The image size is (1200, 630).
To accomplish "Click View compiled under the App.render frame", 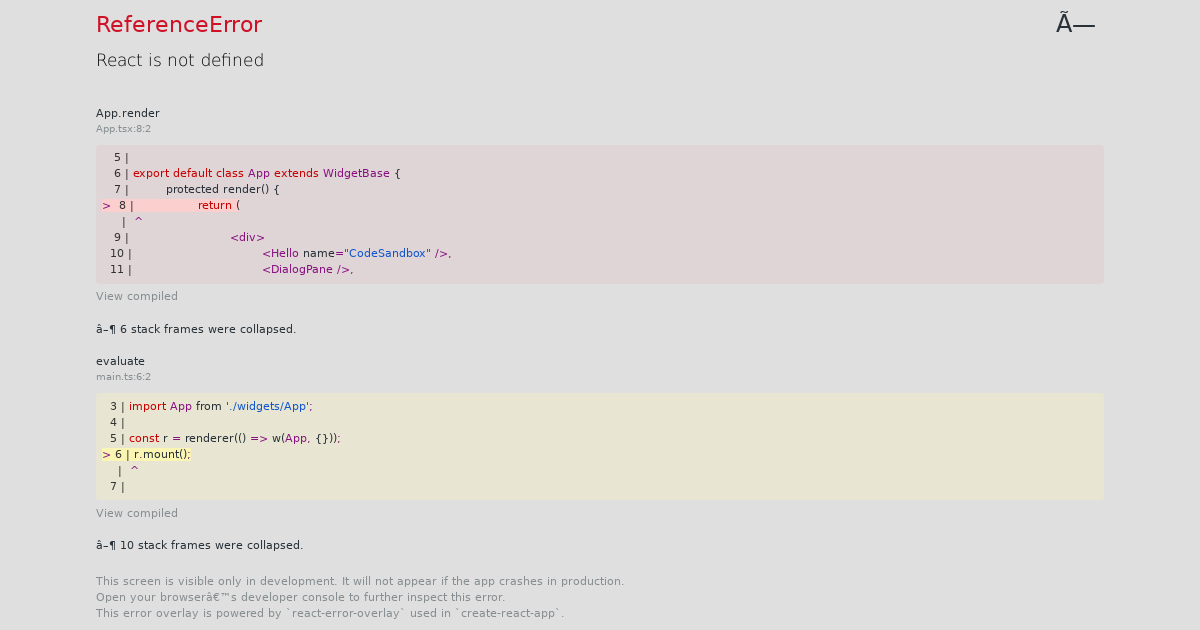I will 136,295.
